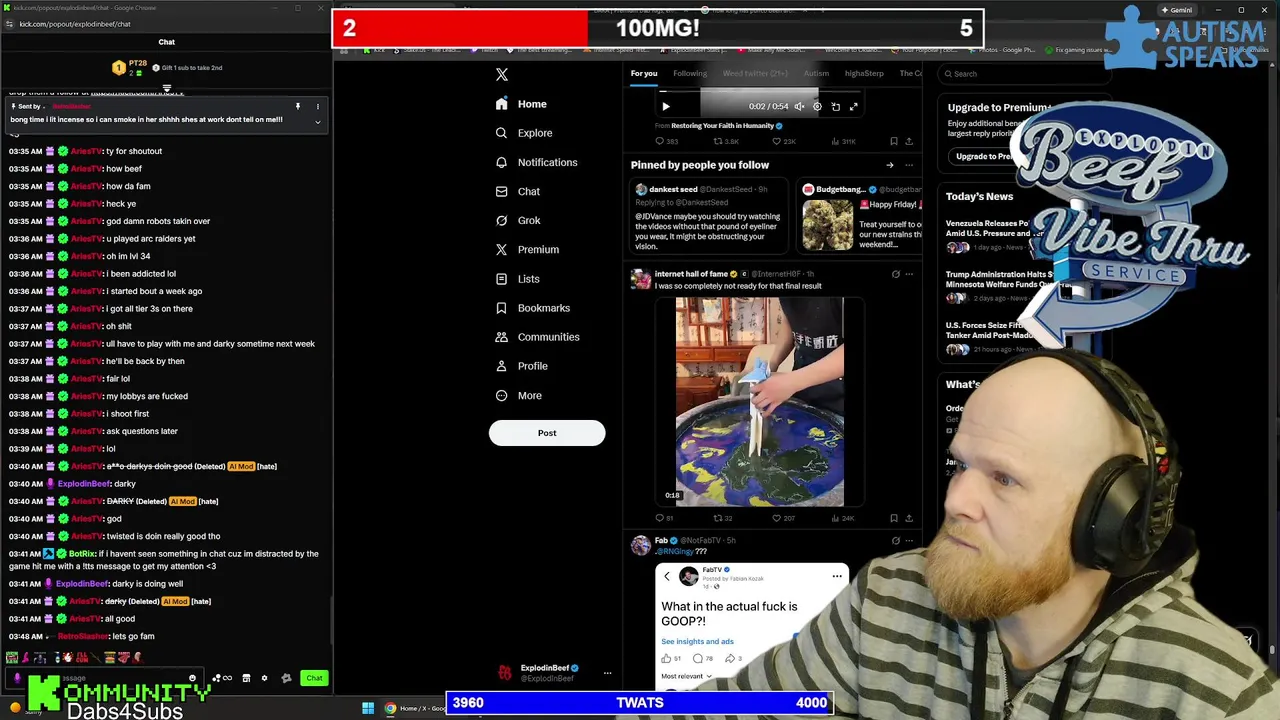
Task: Like the post with 207 likes
Action: (782, 518)
